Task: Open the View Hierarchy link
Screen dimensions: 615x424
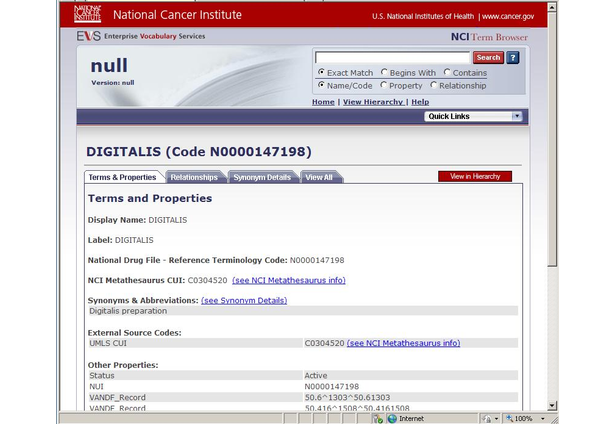Action: click(373, 102)
